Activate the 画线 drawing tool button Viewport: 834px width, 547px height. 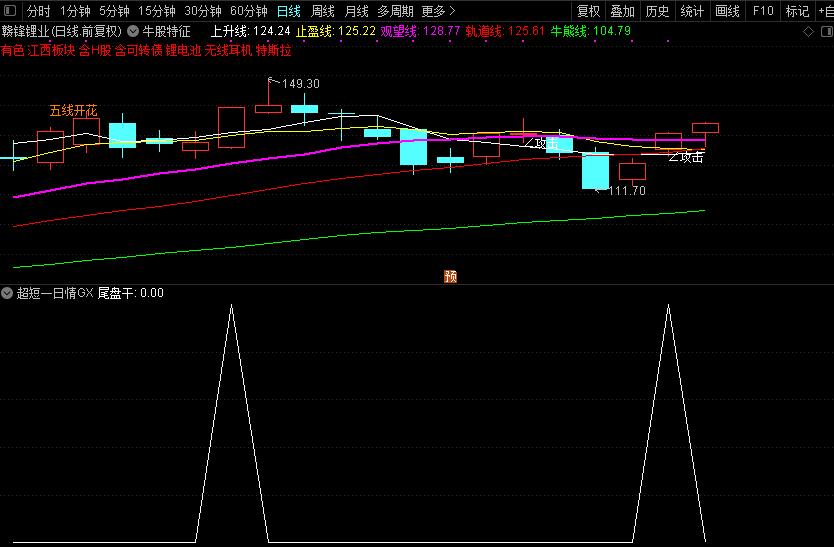coord(727,11)
